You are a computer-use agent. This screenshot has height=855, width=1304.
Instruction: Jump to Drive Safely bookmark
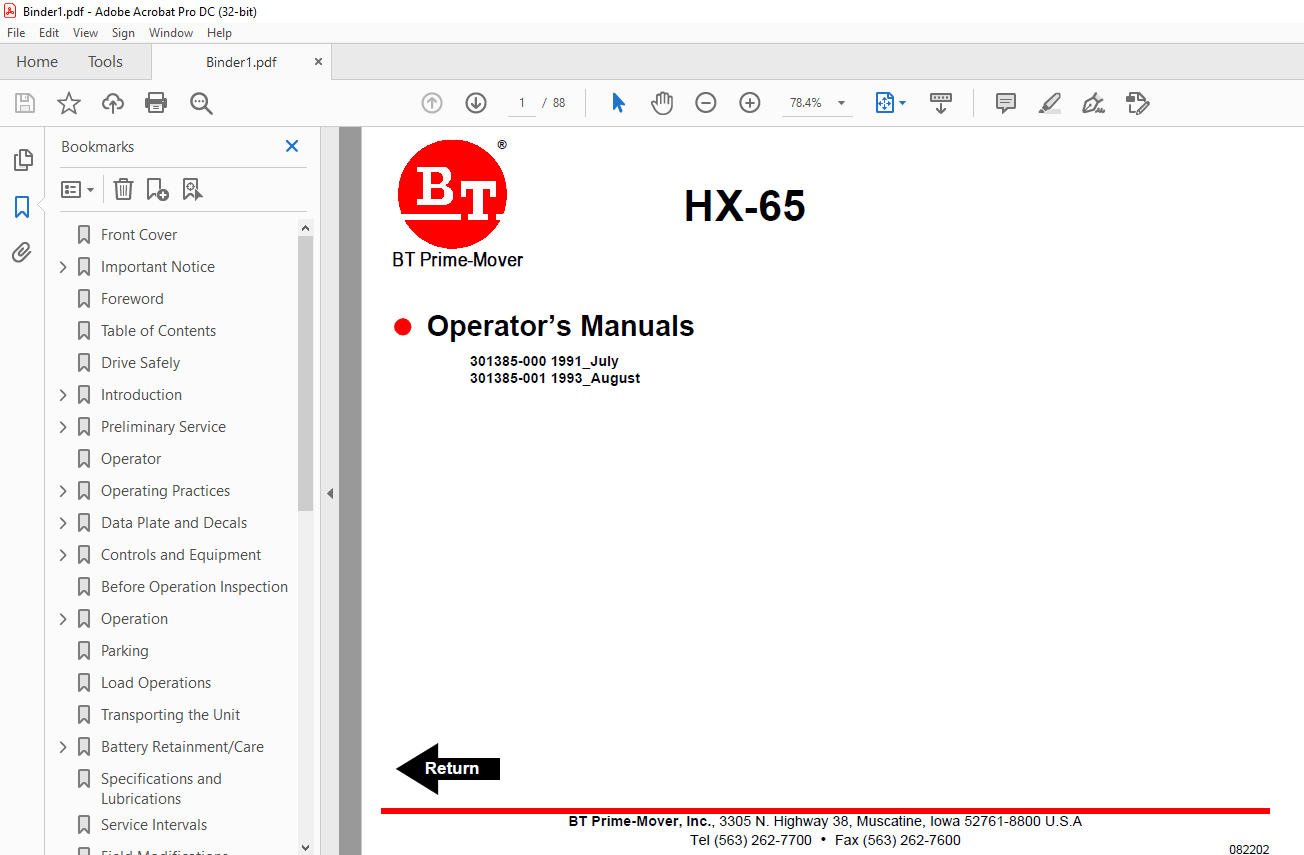[140, 363]
